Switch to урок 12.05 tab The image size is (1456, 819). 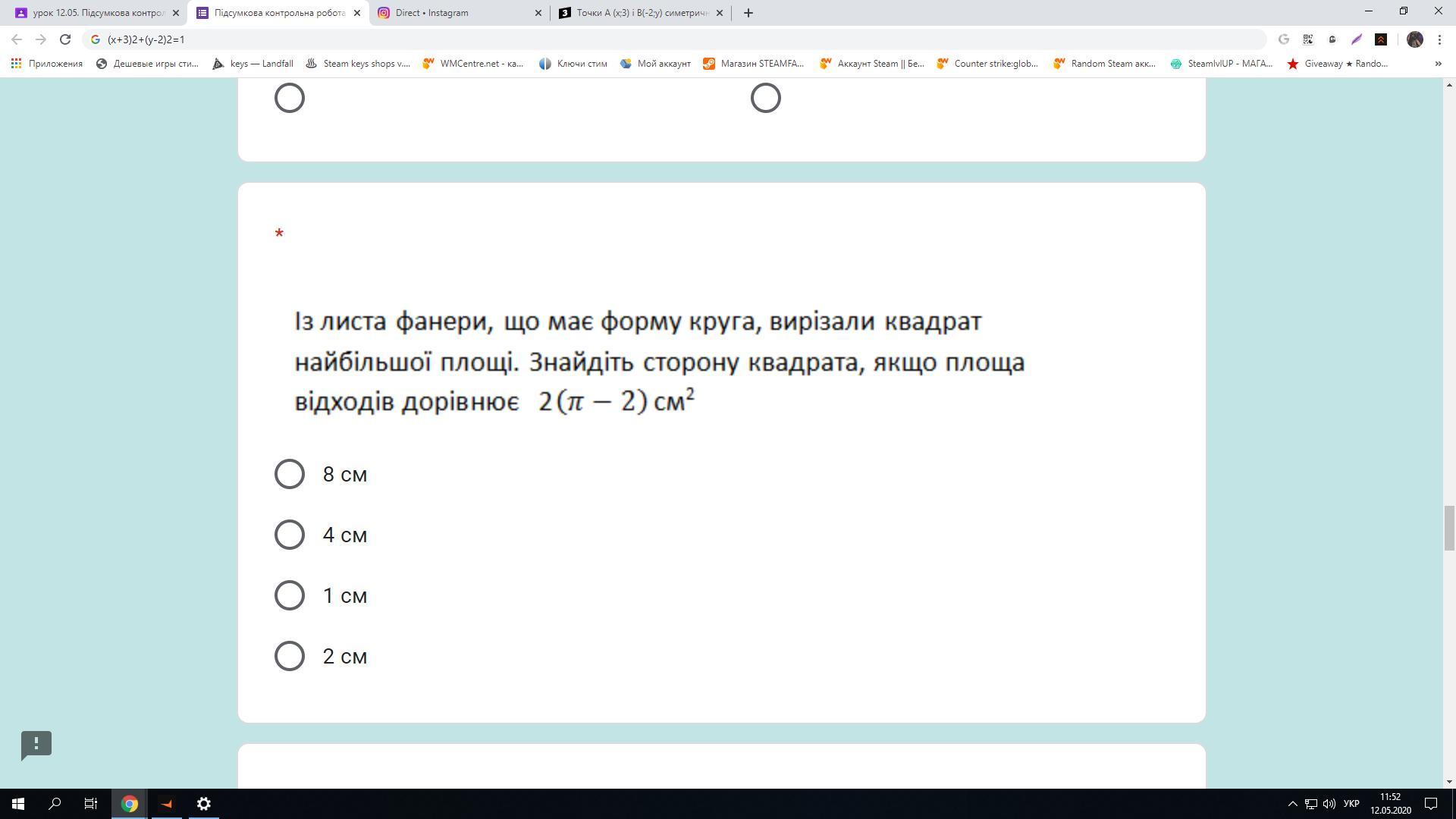click(95, 13)
